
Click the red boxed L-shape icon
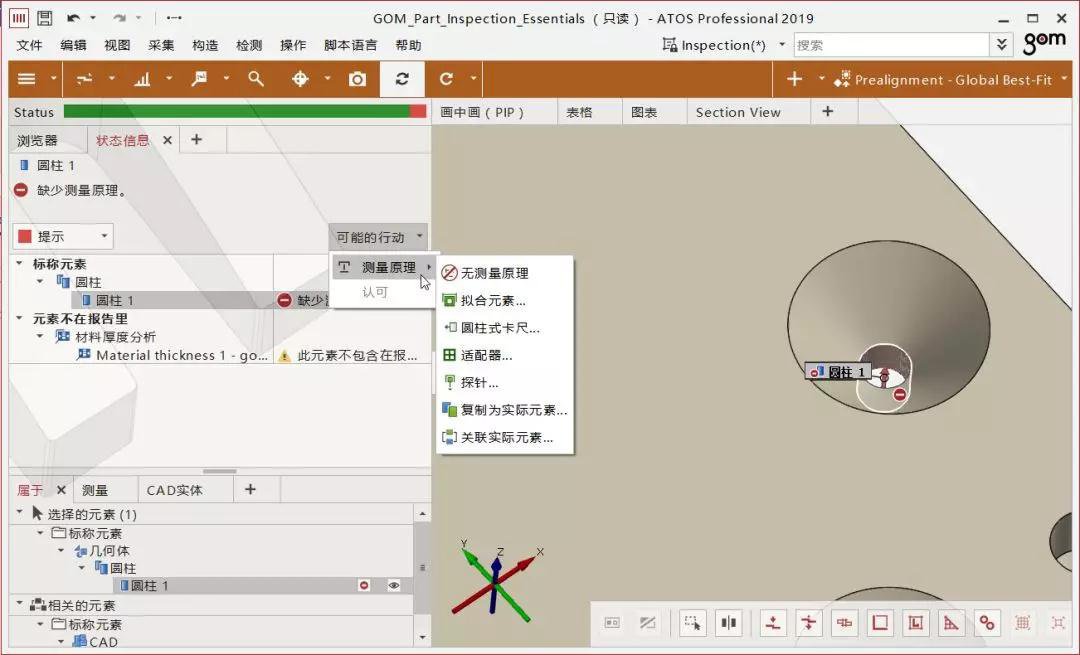coord(915,623)
